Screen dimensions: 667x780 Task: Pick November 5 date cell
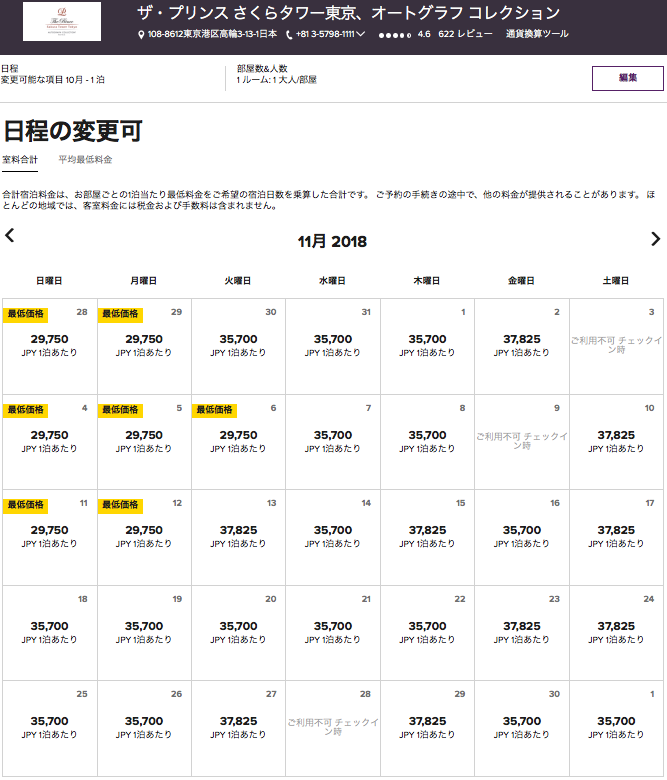point(144,442)
